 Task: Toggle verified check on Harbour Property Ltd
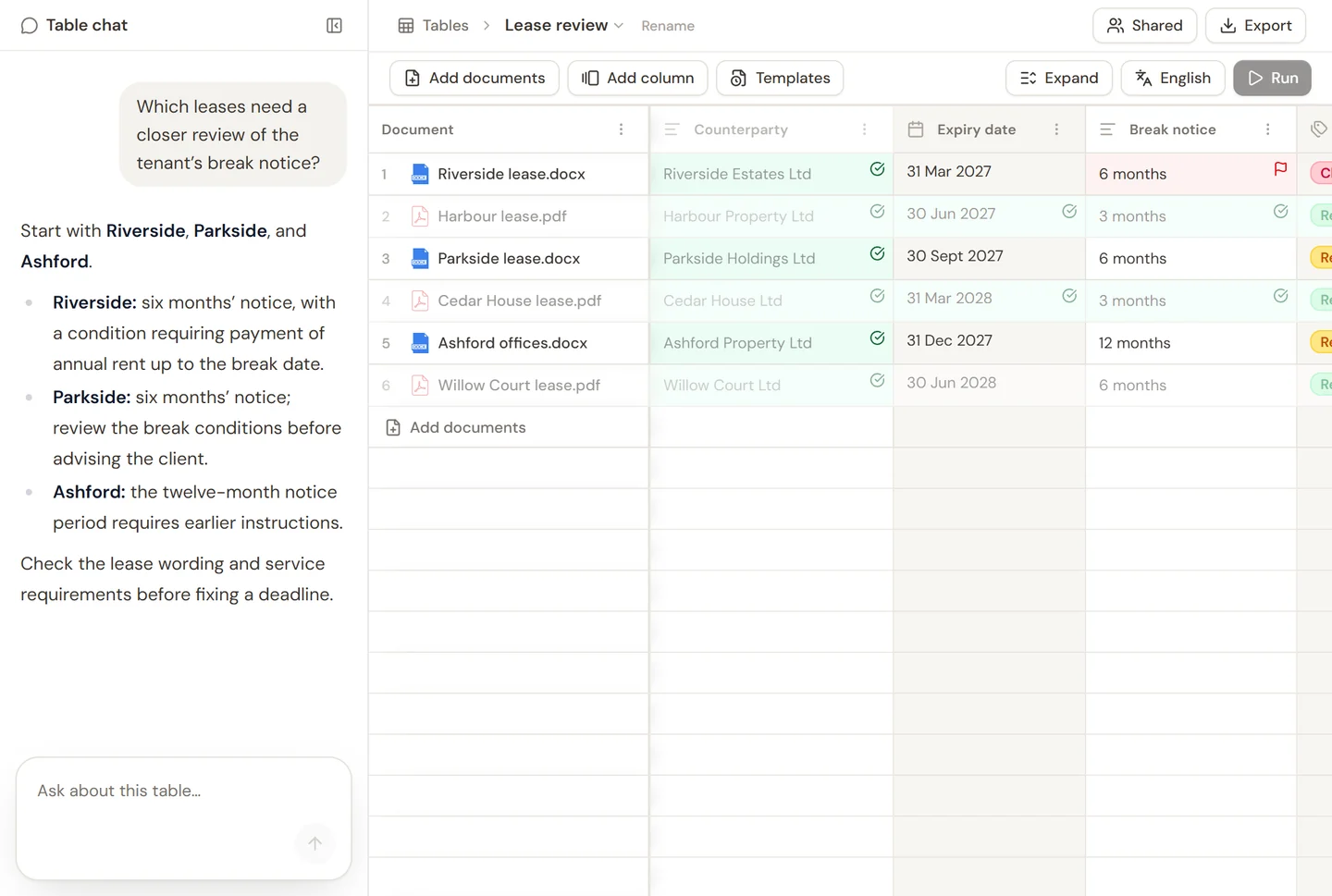pyautogui.click(x=877, y=212)
